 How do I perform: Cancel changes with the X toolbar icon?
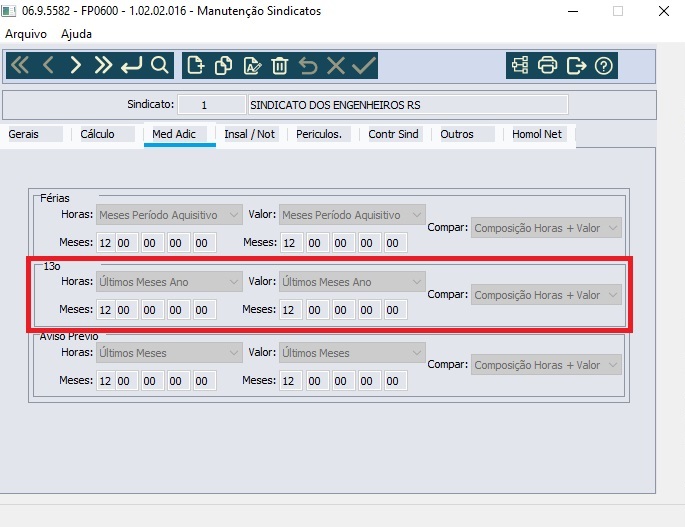336,66
